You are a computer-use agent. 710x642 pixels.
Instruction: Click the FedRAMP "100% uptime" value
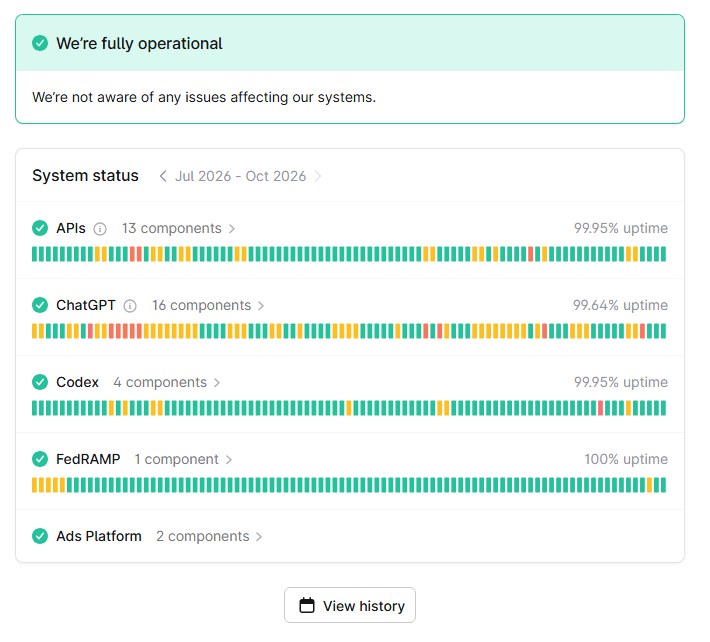[626, 459]
